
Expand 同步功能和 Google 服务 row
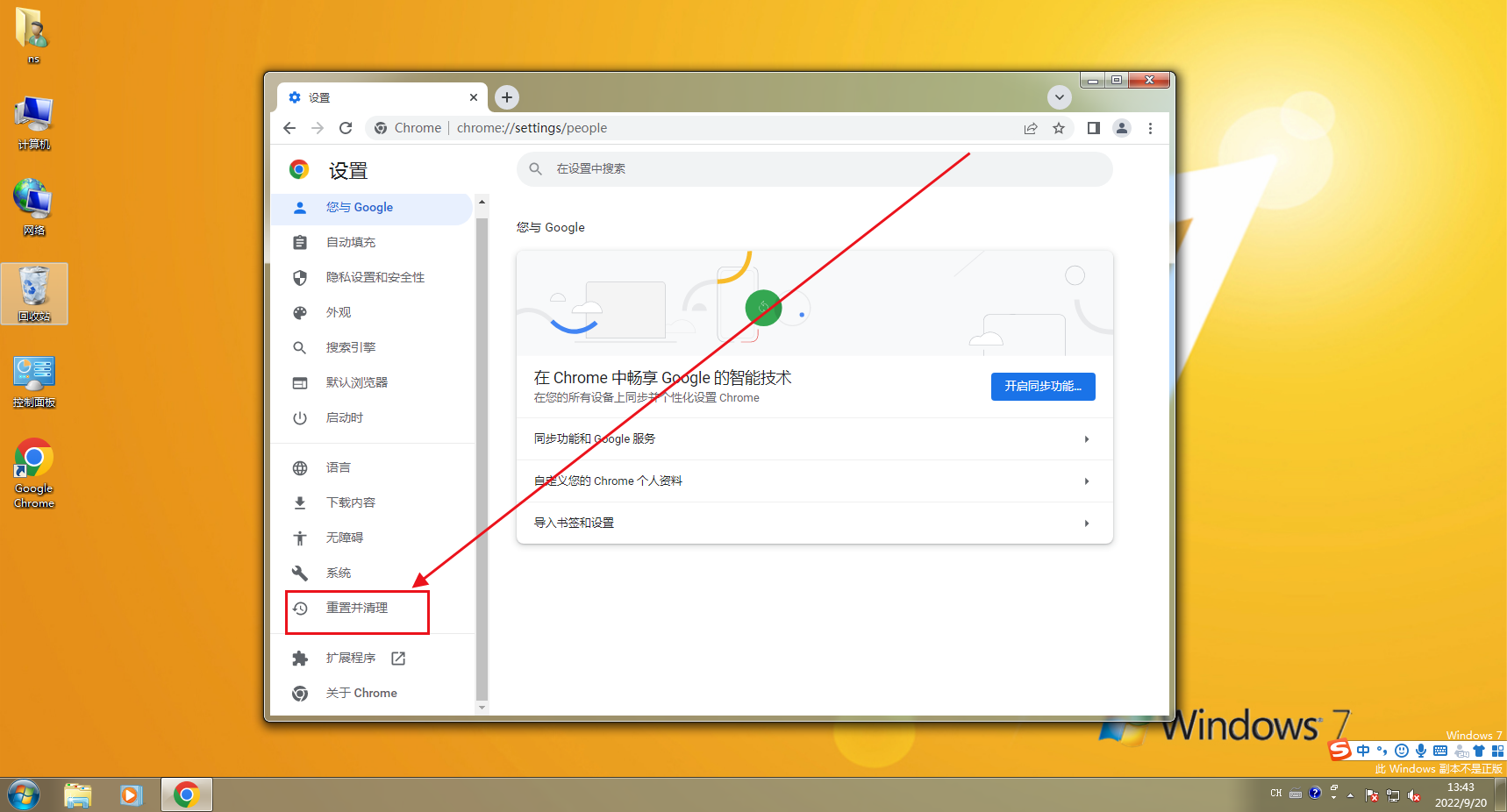(x=815, y=438)
